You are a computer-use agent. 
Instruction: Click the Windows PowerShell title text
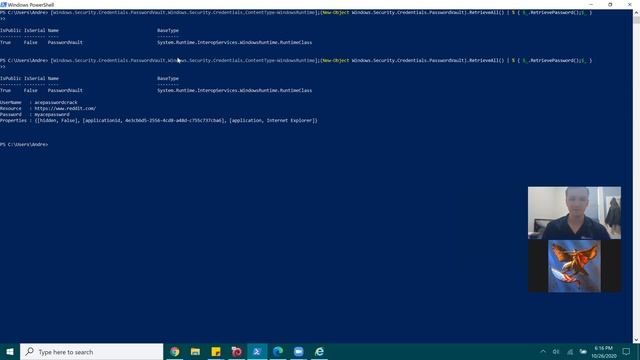tap(31, 5)
